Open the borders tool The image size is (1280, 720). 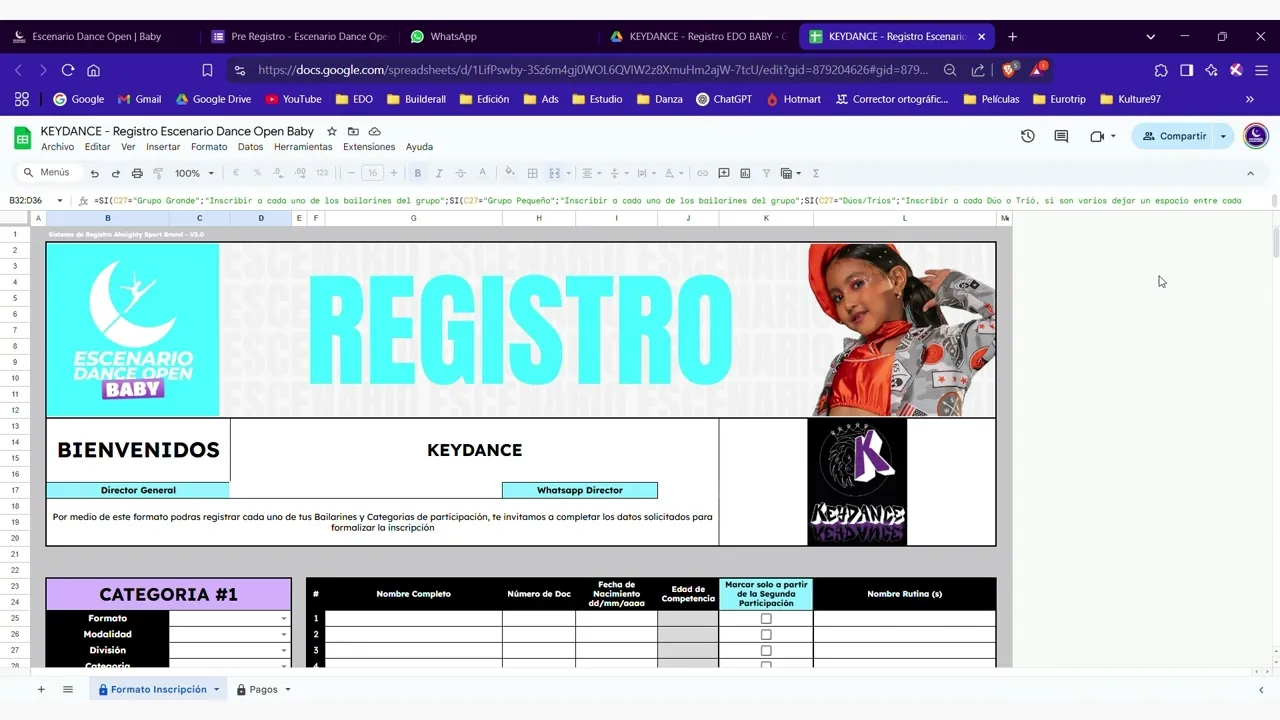click(533, 173)
